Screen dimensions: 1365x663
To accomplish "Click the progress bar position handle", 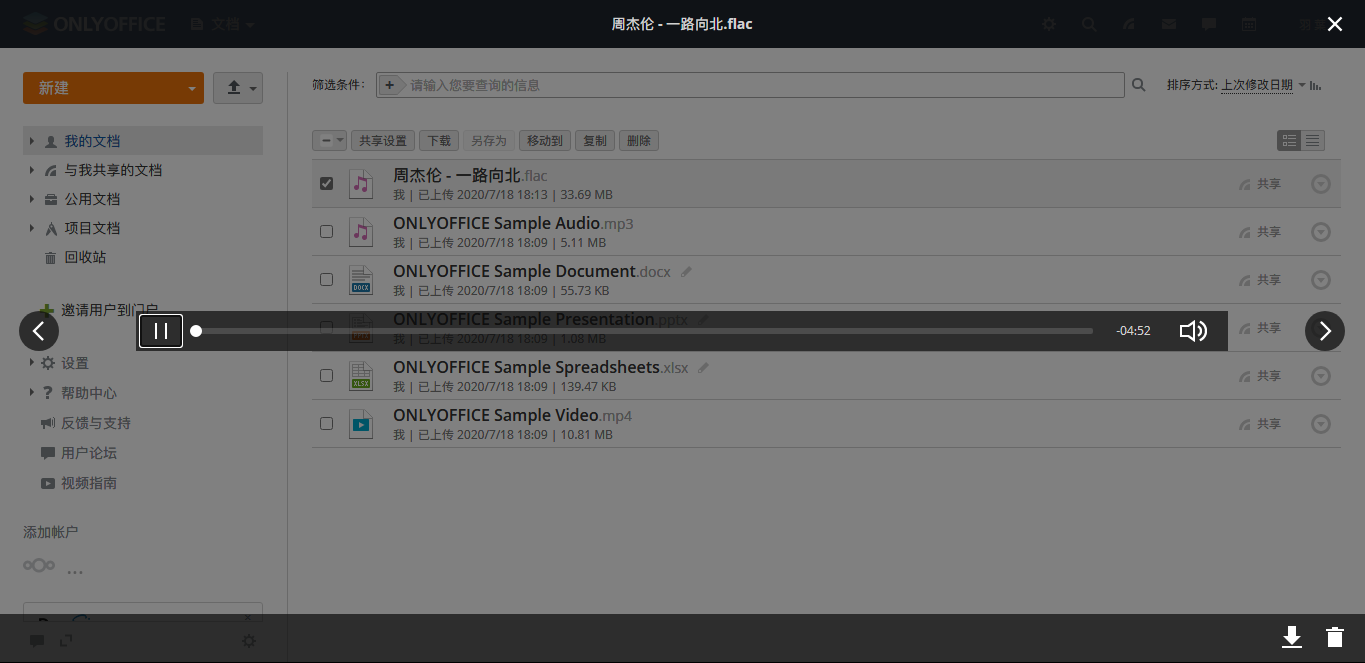I will pos(196,331).
